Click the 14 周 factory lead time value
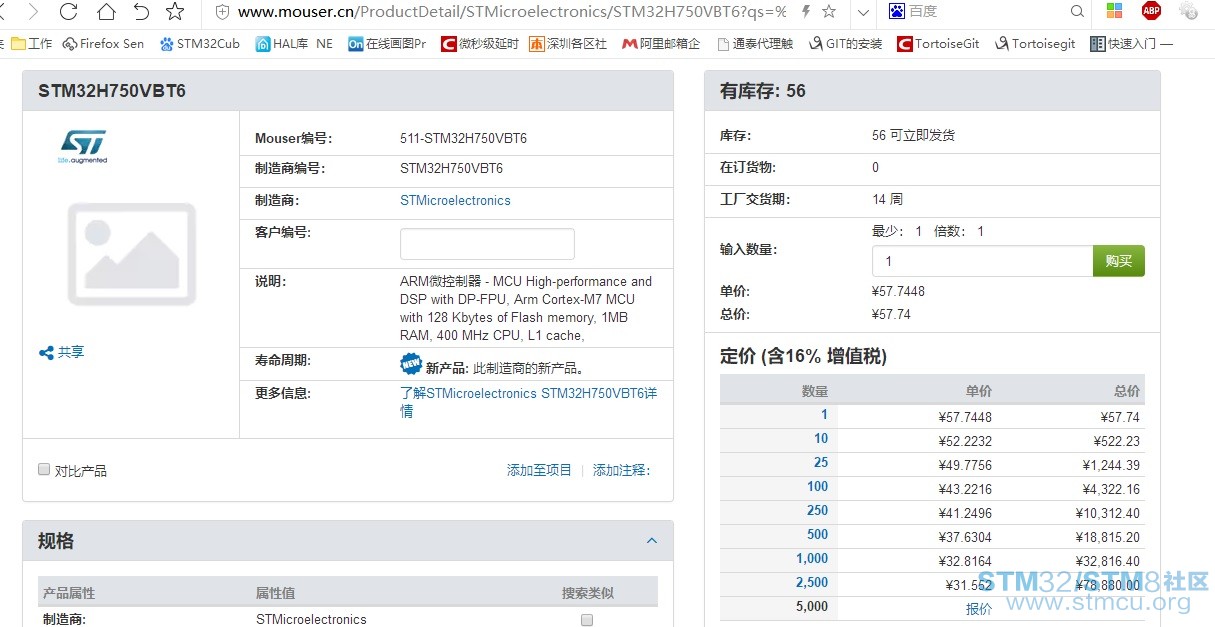Image resolution: width=1215 pixels, height=627 pixels. point(887,199)
